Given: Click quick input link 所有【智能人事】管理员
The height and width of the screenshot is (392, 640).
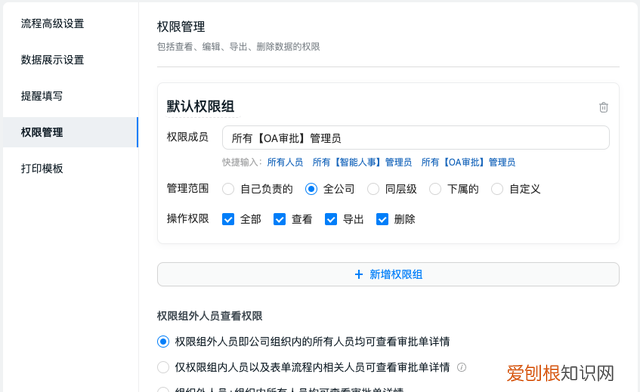Looking at the screenshot, I should 362,163.
